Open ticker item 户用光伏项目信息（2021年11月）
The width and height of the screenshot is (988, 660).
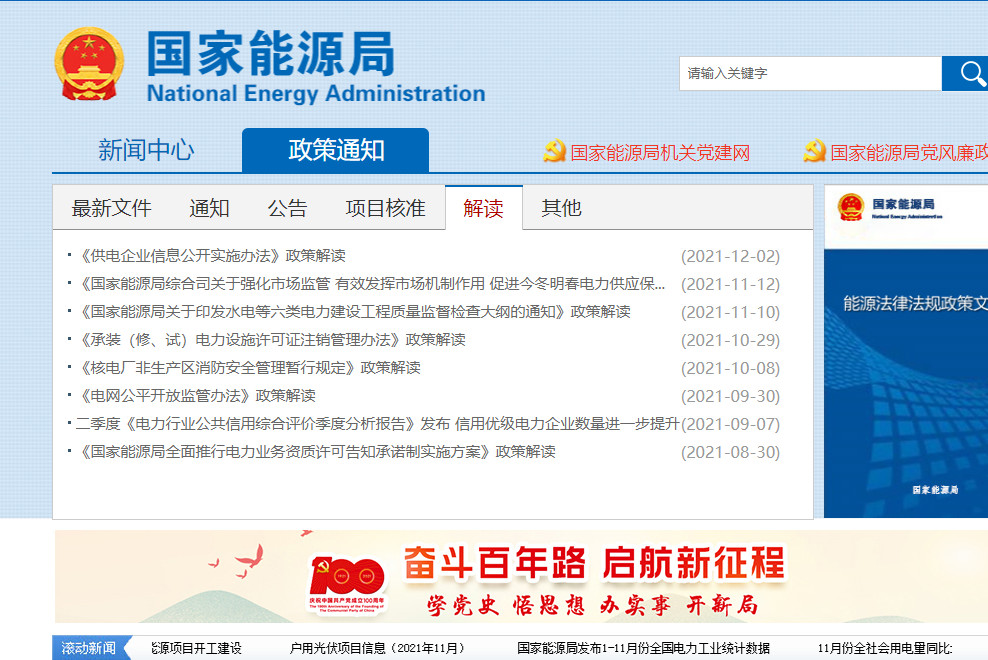(x=377, y=648)
